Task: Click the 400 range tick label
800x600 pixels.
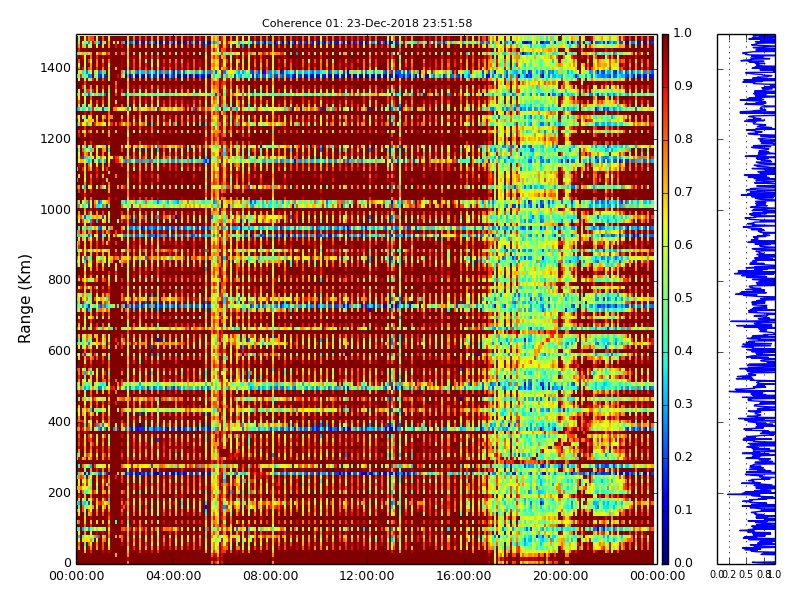Action: [x=59, y=422]
